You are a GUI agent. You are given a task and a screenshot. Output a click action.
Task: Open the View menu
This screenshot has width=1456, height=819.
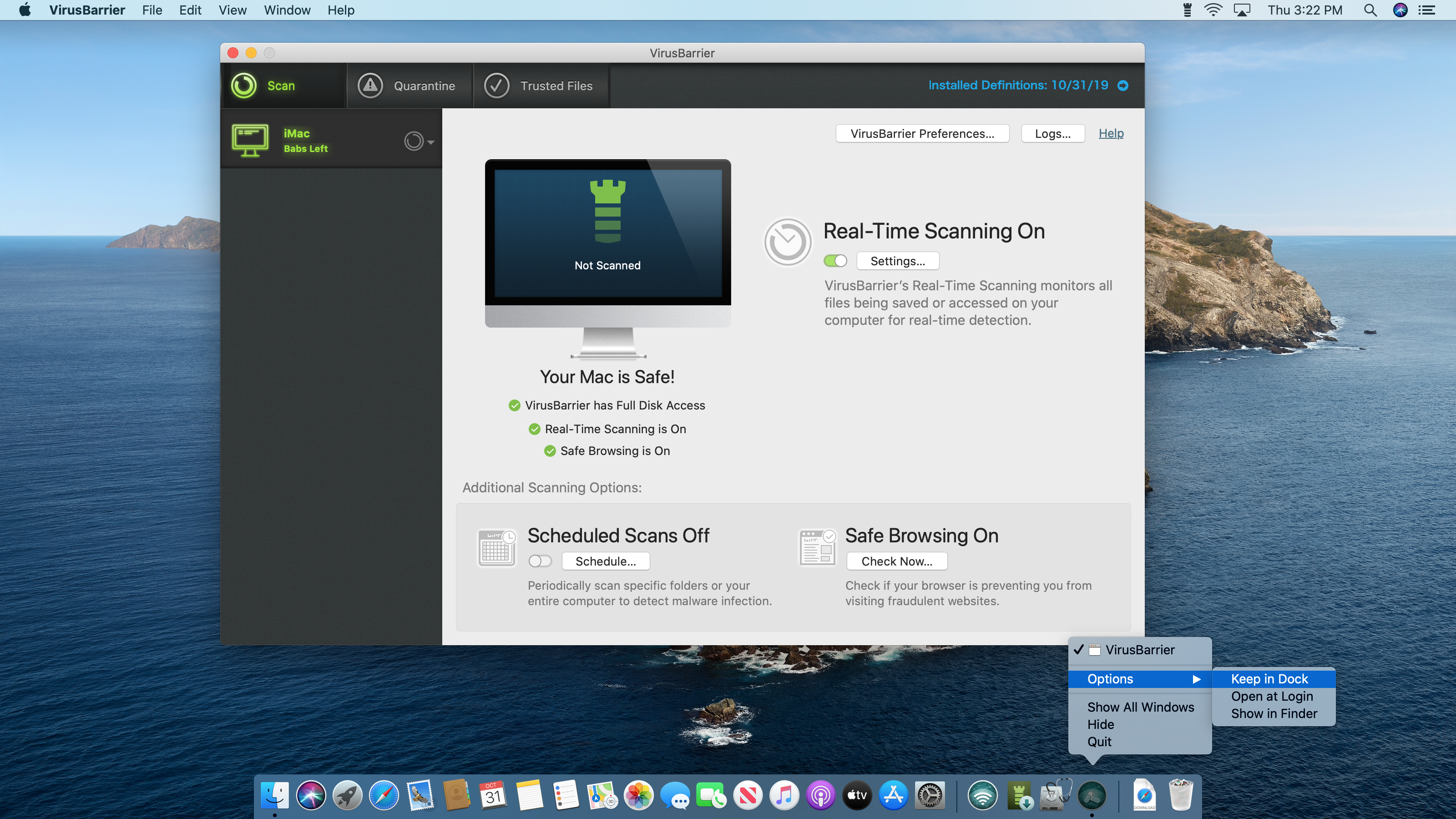click(233, 10)
